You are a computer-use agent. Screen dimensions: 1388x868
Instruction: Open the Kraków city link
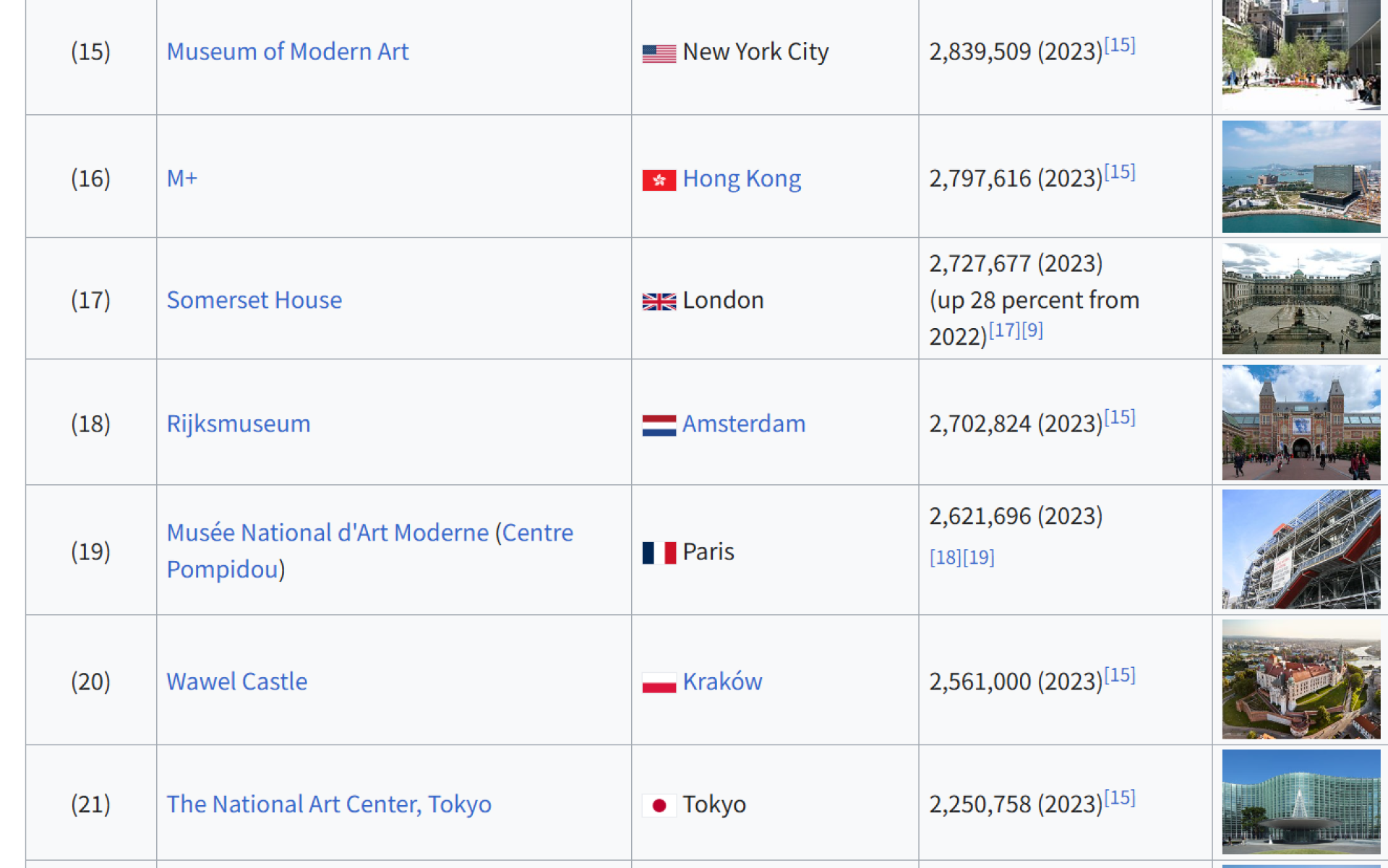pyautogui.click(x=721, y=682)
